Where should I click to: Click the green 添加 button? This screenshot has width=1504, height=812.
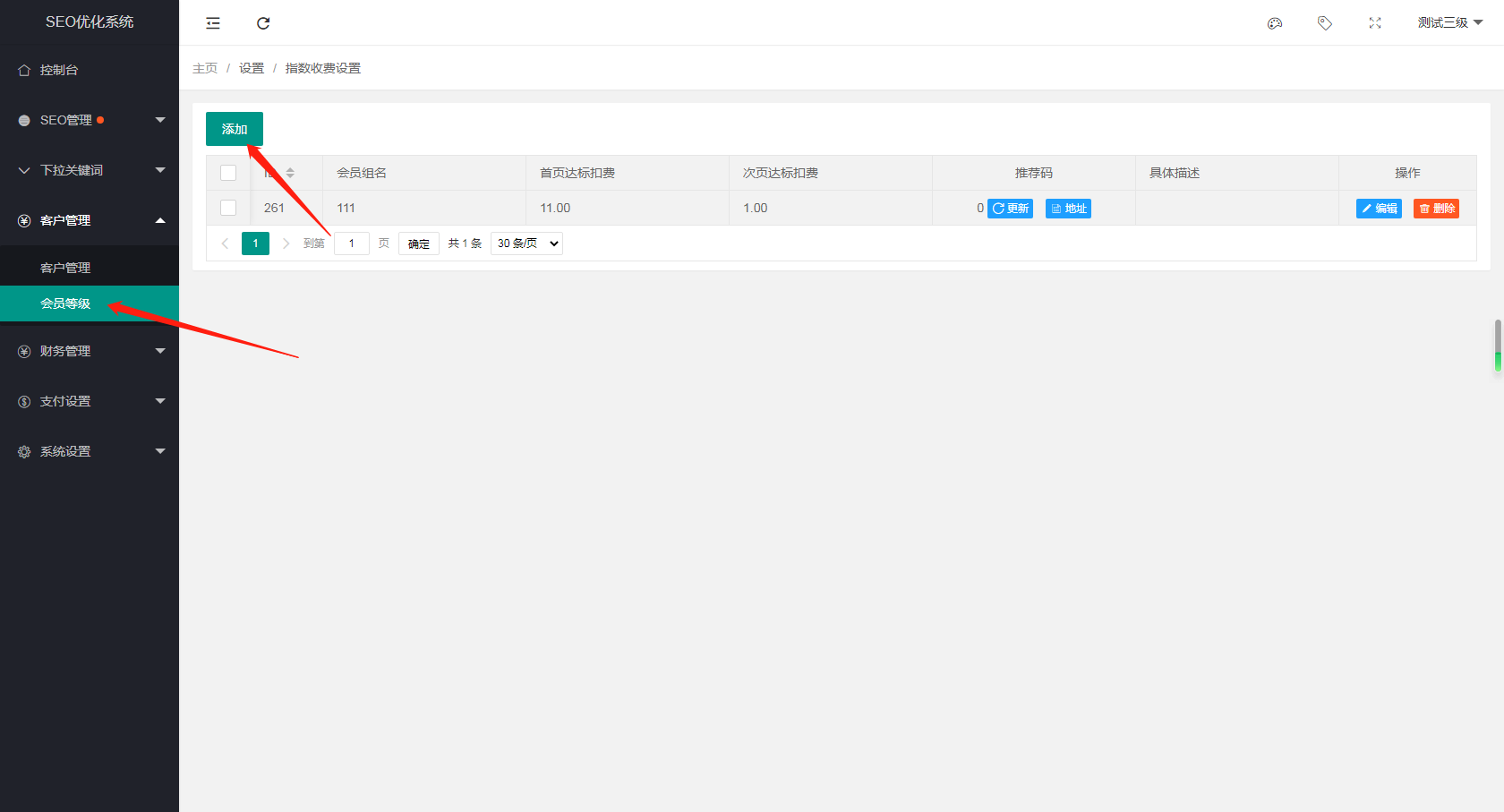235,129
